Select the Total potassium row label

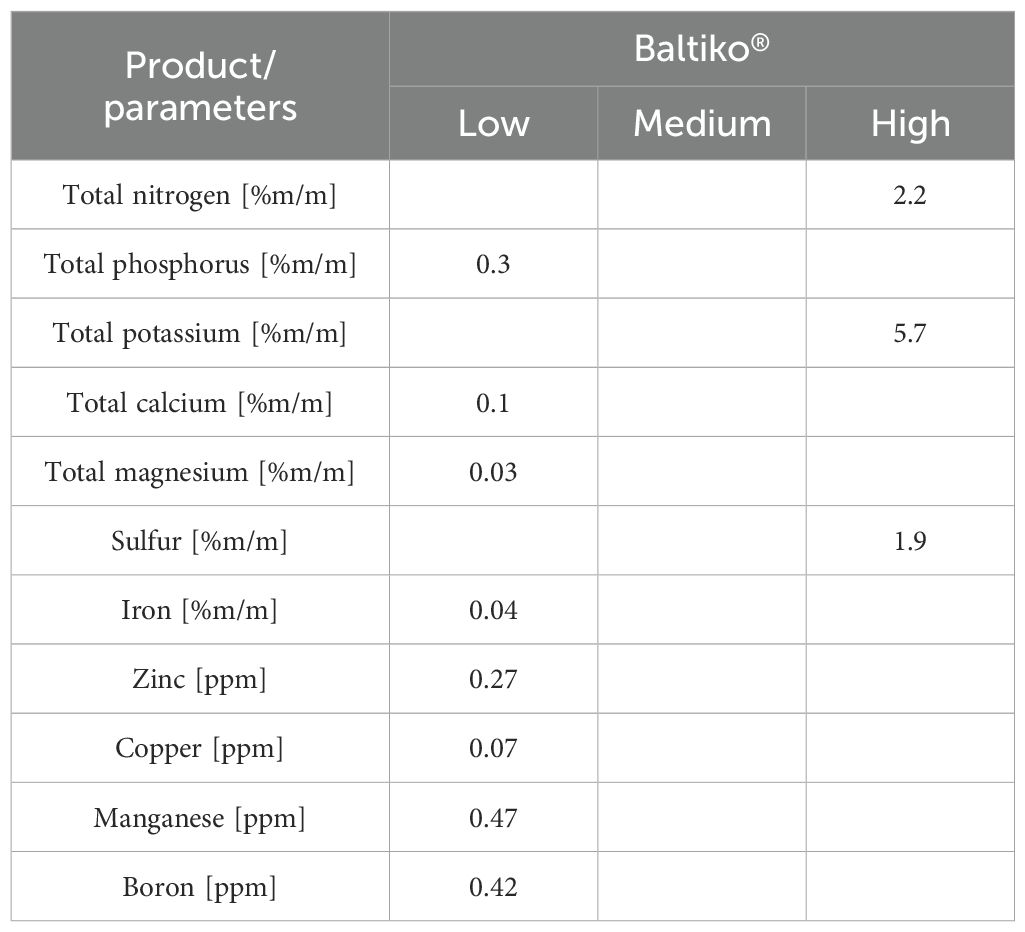[x=200, y=333]
